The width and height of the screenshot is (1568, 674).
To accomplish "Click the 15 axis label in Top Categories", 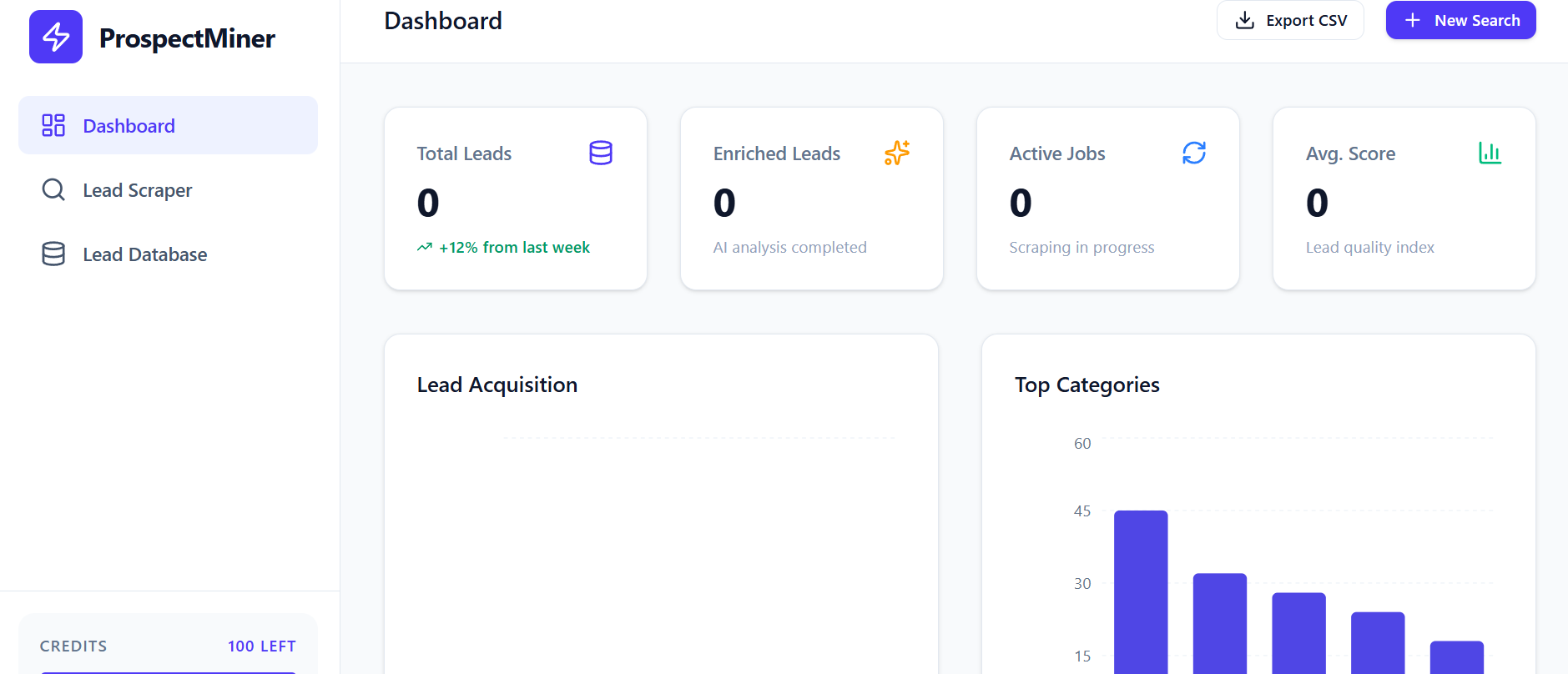I will [x=1082, y=656].
